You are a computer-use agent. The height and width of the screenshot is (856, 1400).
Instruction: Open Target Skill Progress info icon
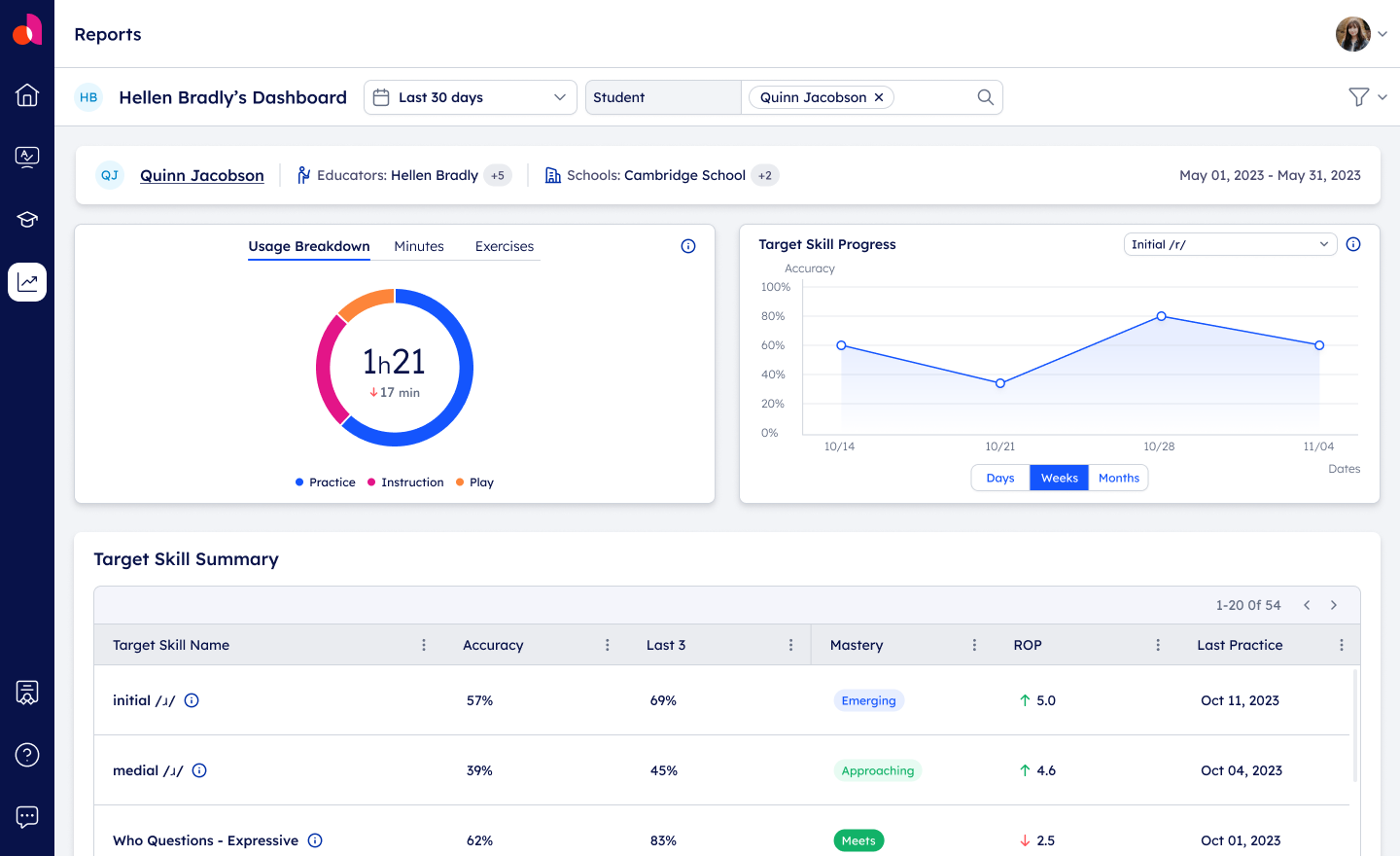click(1353, 244)
